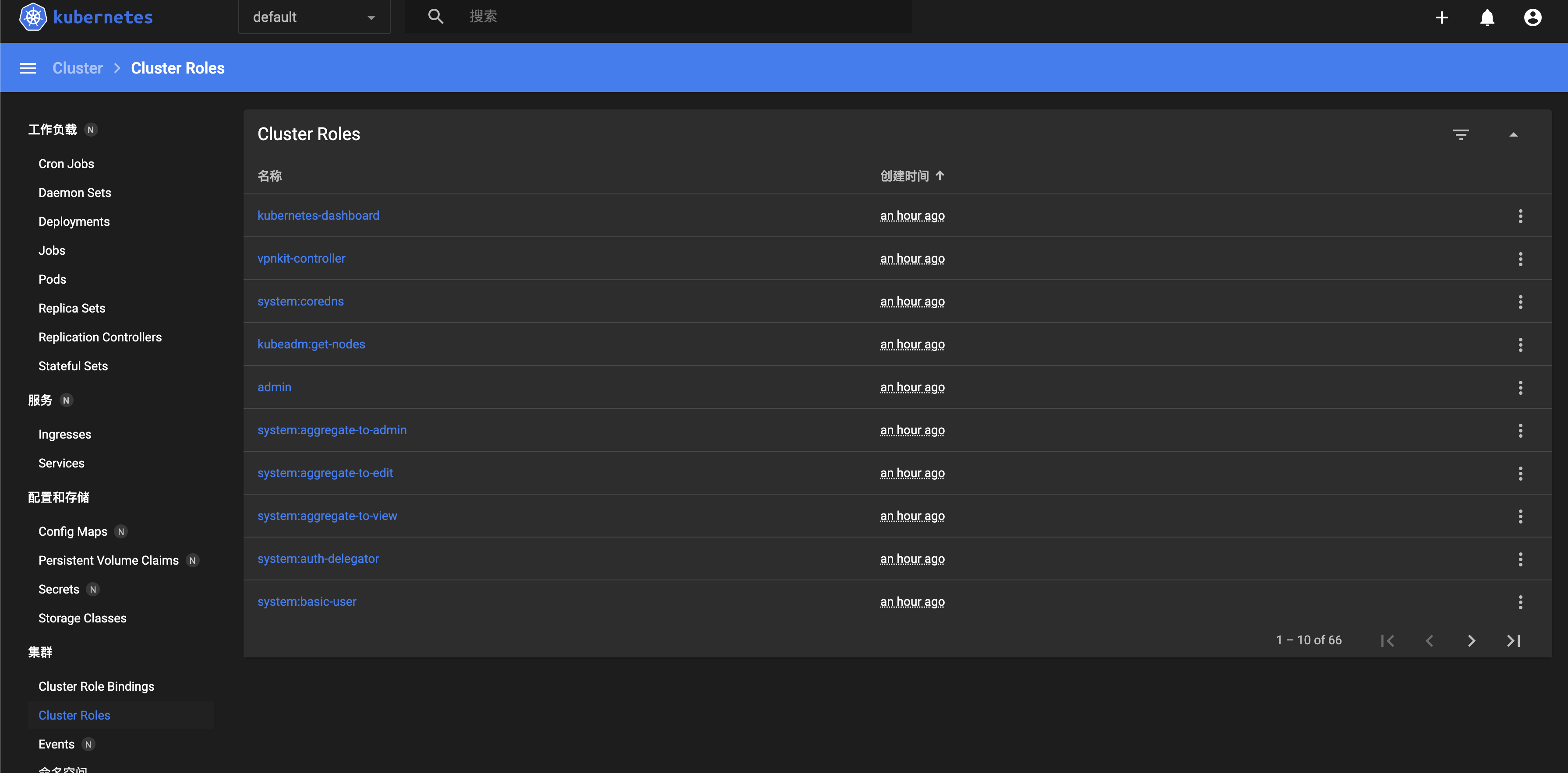Open the system:coredns cluster role
Screen dimensions: 1568x773
click(301, 301)
